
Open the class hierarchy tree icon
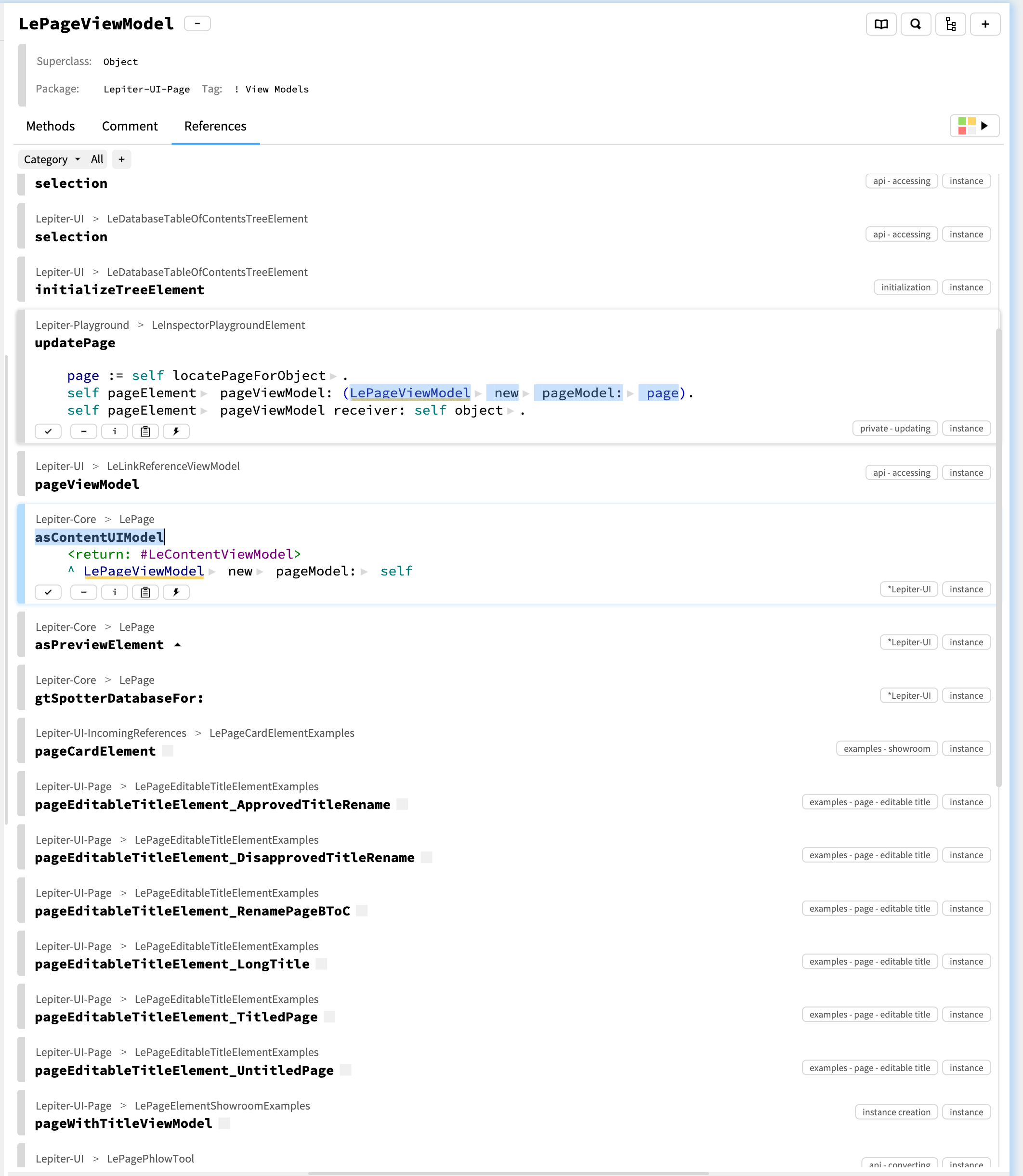[950, 24]
